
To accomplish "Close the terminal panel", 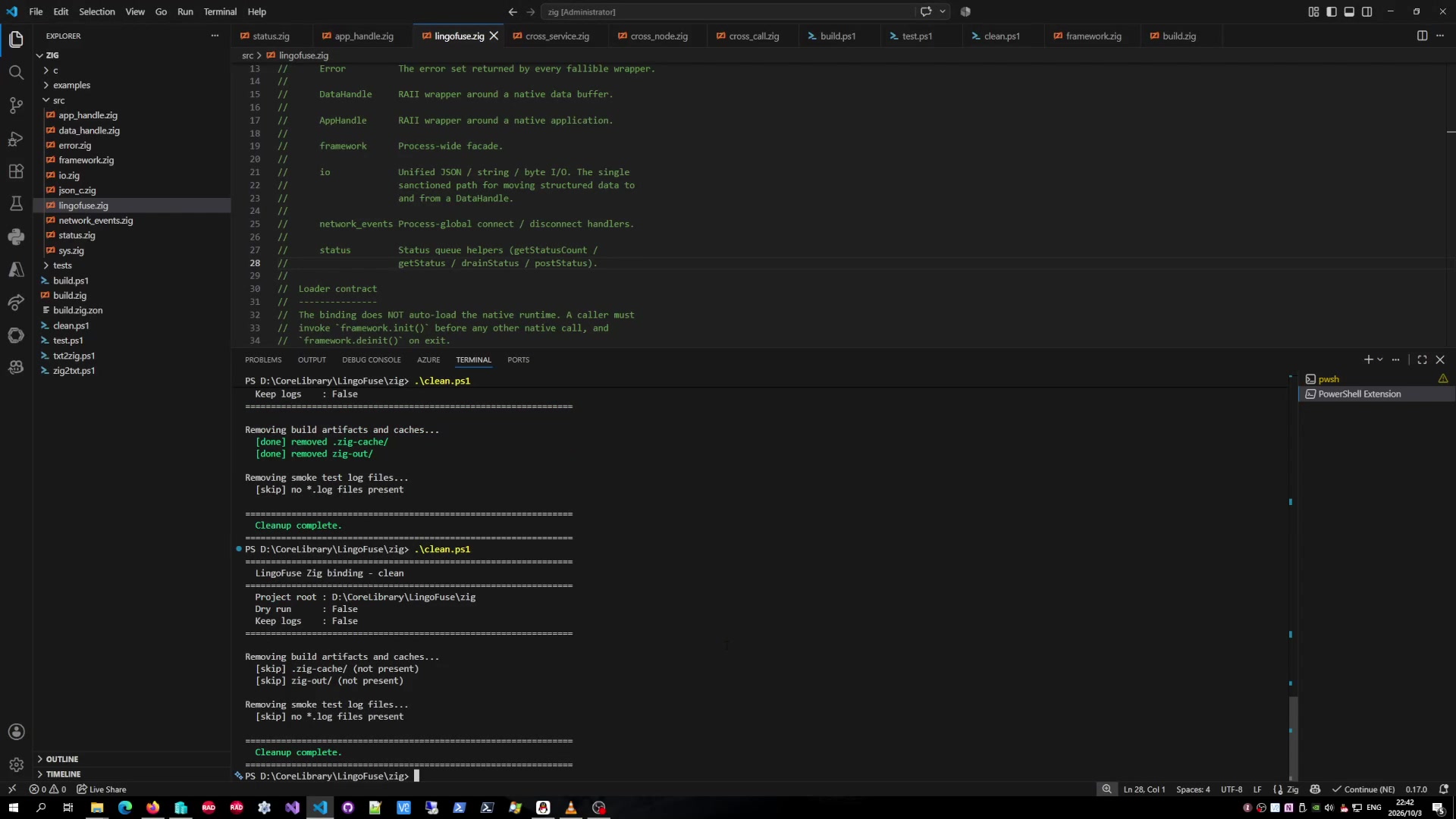I will point(1440,359).
